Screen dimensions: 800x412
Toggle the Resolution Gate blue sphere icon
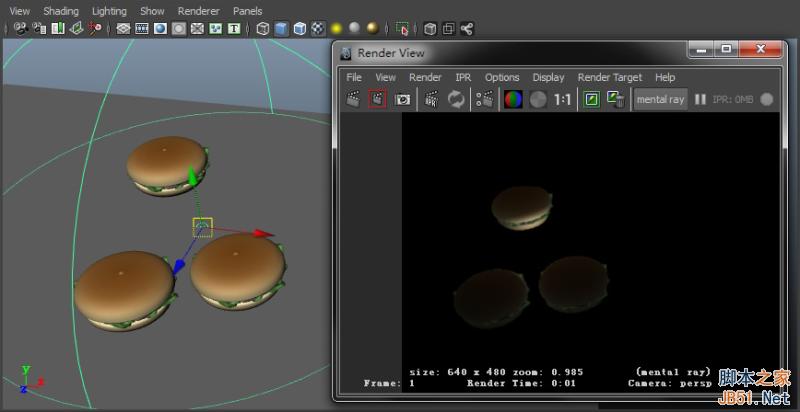pyautogui.click(x=160, y=29)
